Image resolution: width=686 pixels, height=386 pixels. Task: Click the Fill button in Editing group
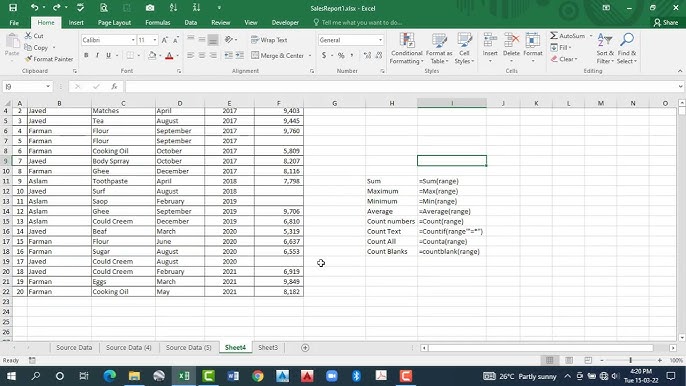[561, 47]
